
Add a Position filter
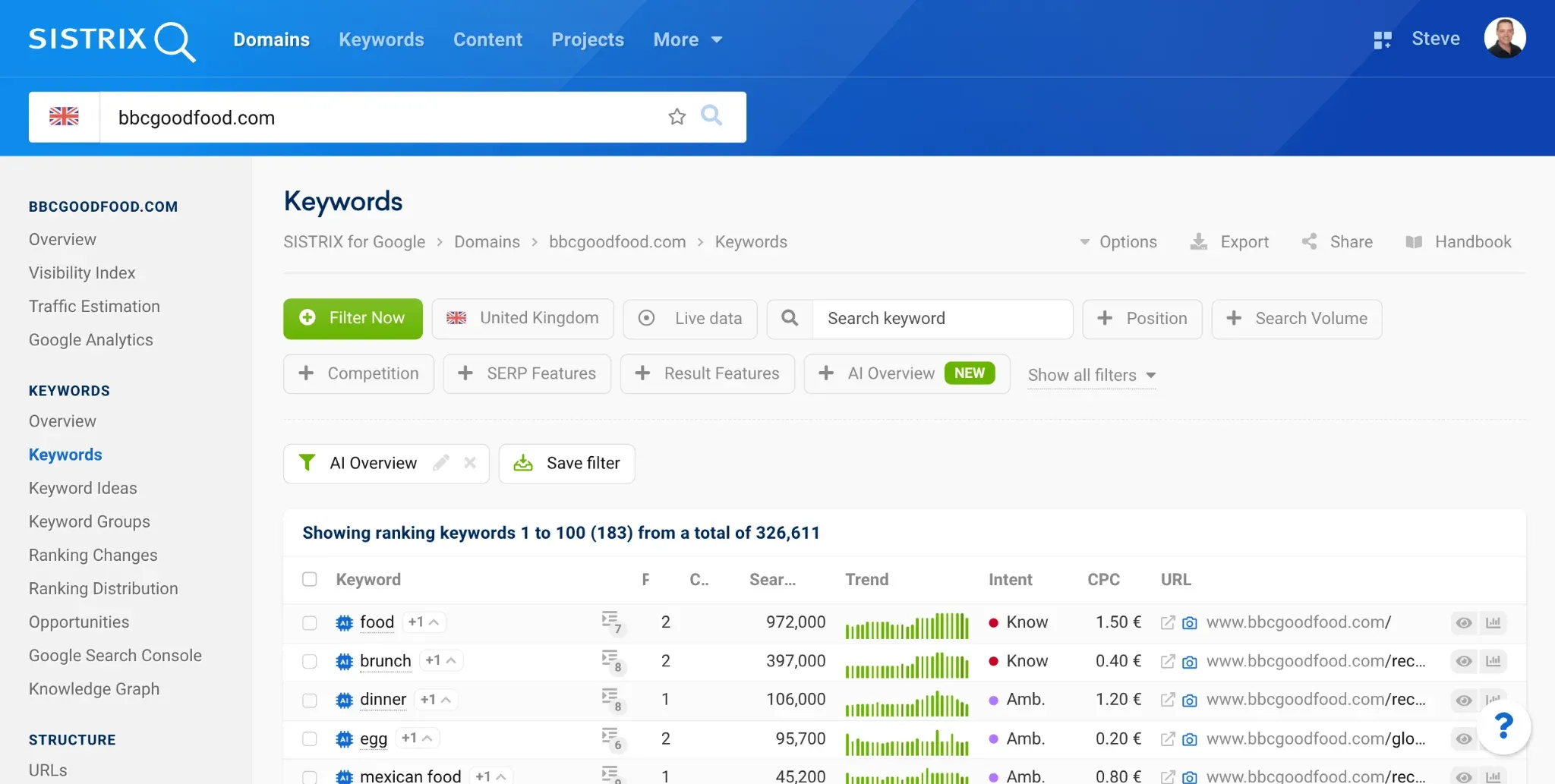[x=1143, y=319]
